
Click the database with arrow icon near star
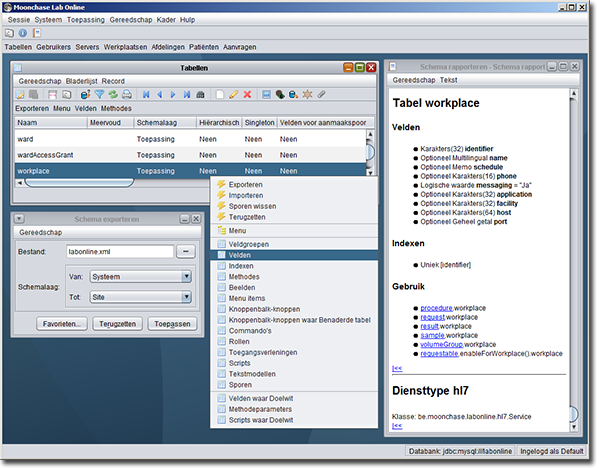(293, 95)
